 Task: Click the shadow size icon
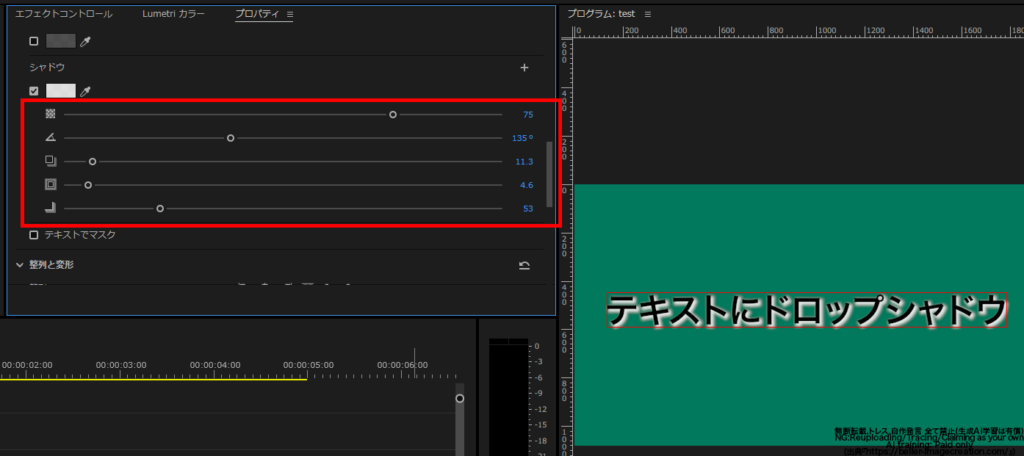click(50, 185)
